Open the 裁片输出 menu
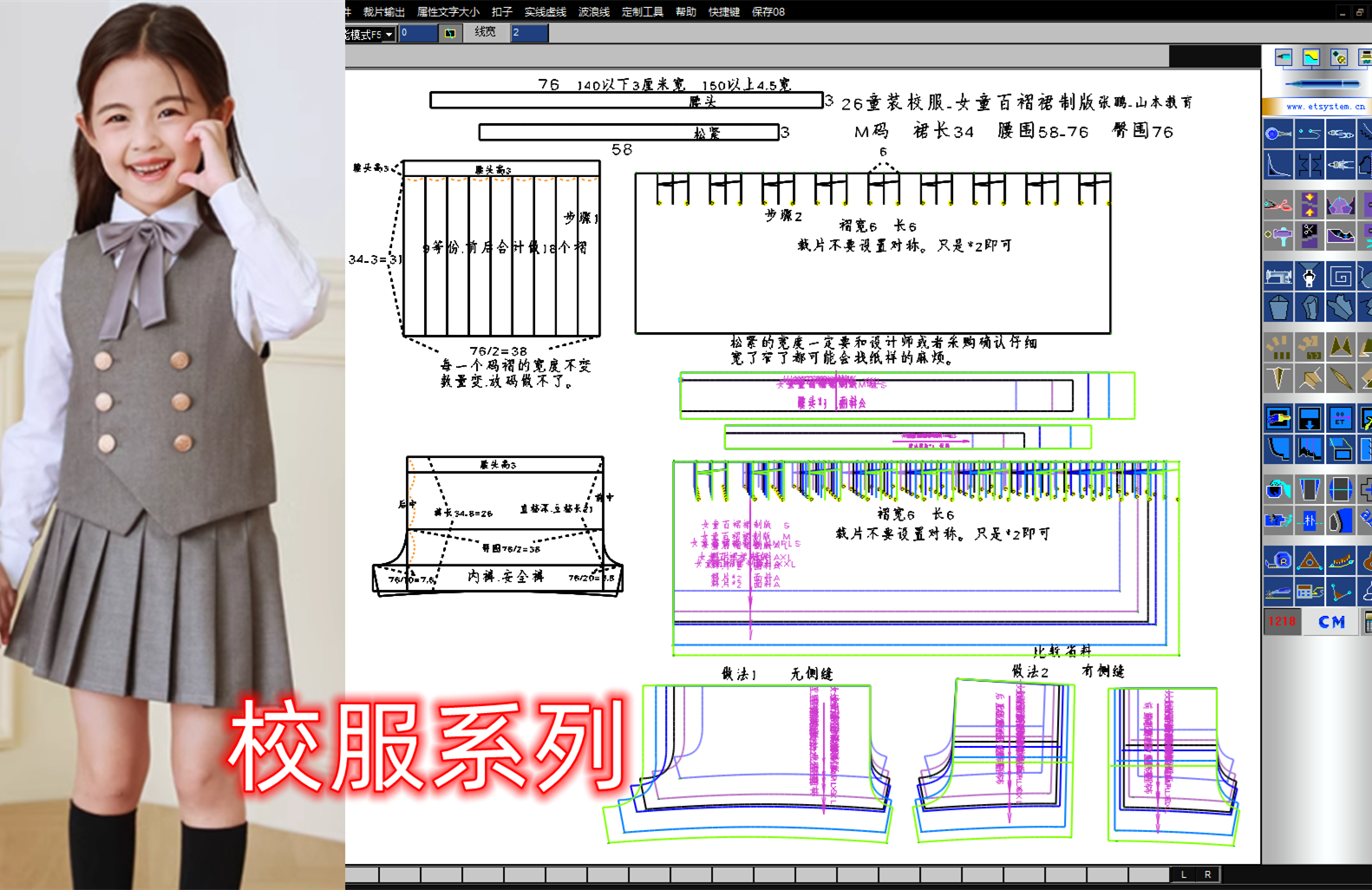The image size is (1372, 890). (x=383, y=11)
